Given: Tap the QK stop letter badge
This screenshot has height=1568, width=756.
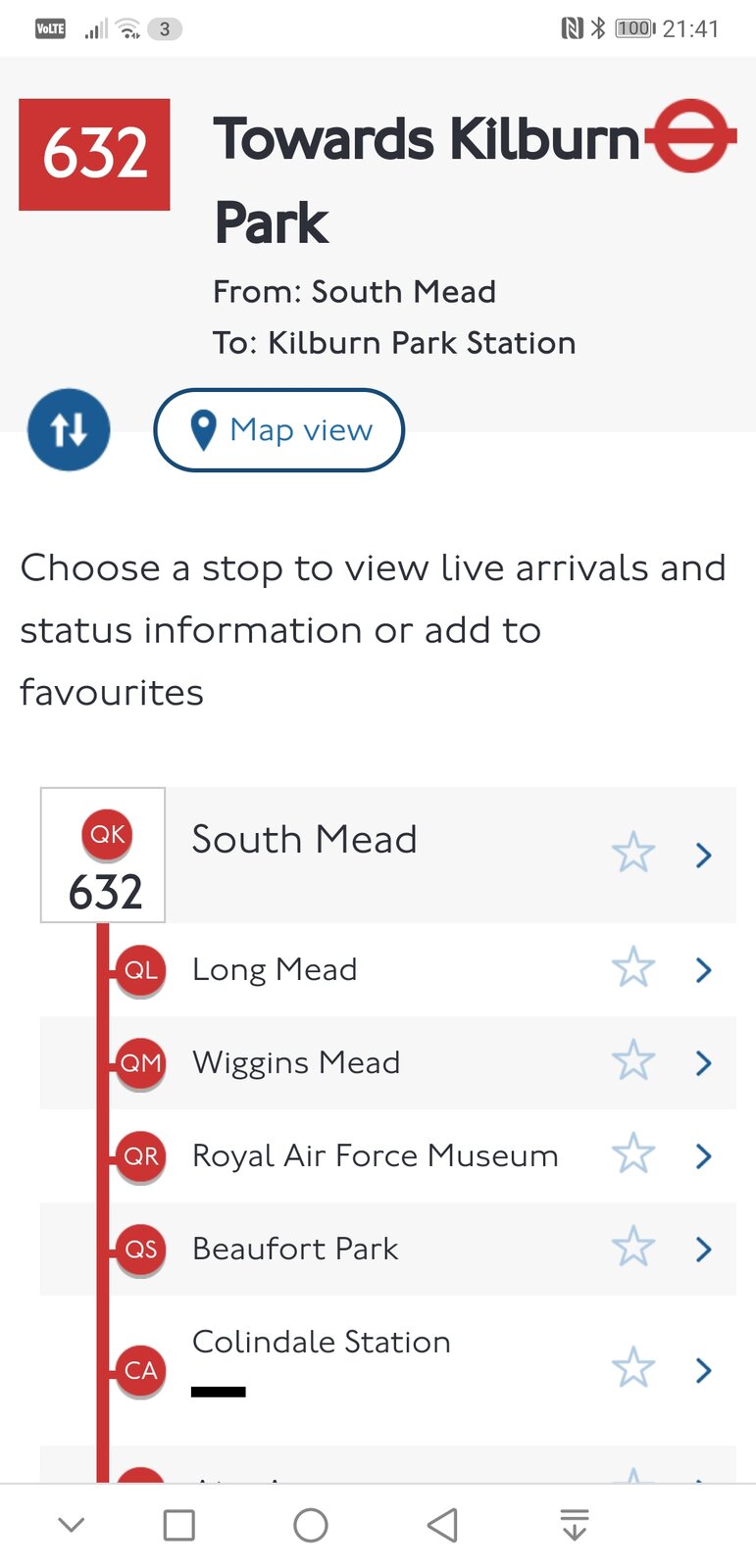Looking at the screenshot, I should pos(107,834).
